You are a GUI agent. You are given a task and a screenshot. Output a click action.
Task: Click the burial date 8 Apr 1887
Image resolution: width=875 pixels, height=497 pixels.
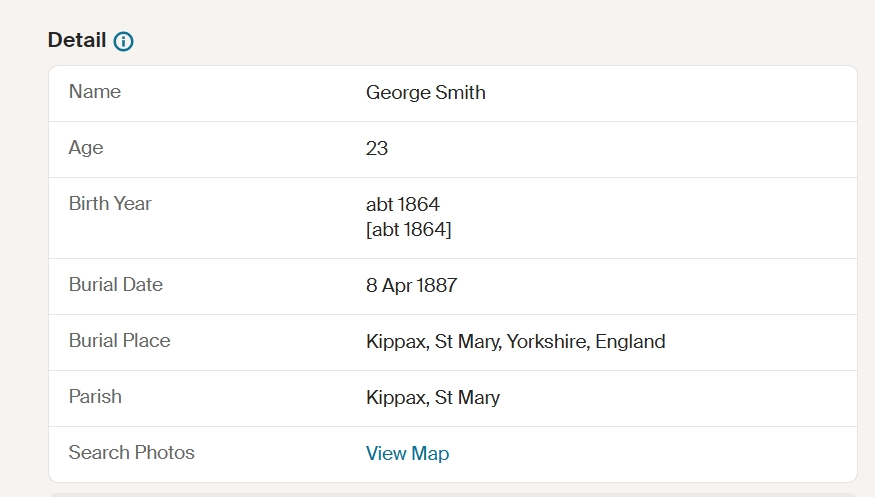412,286
